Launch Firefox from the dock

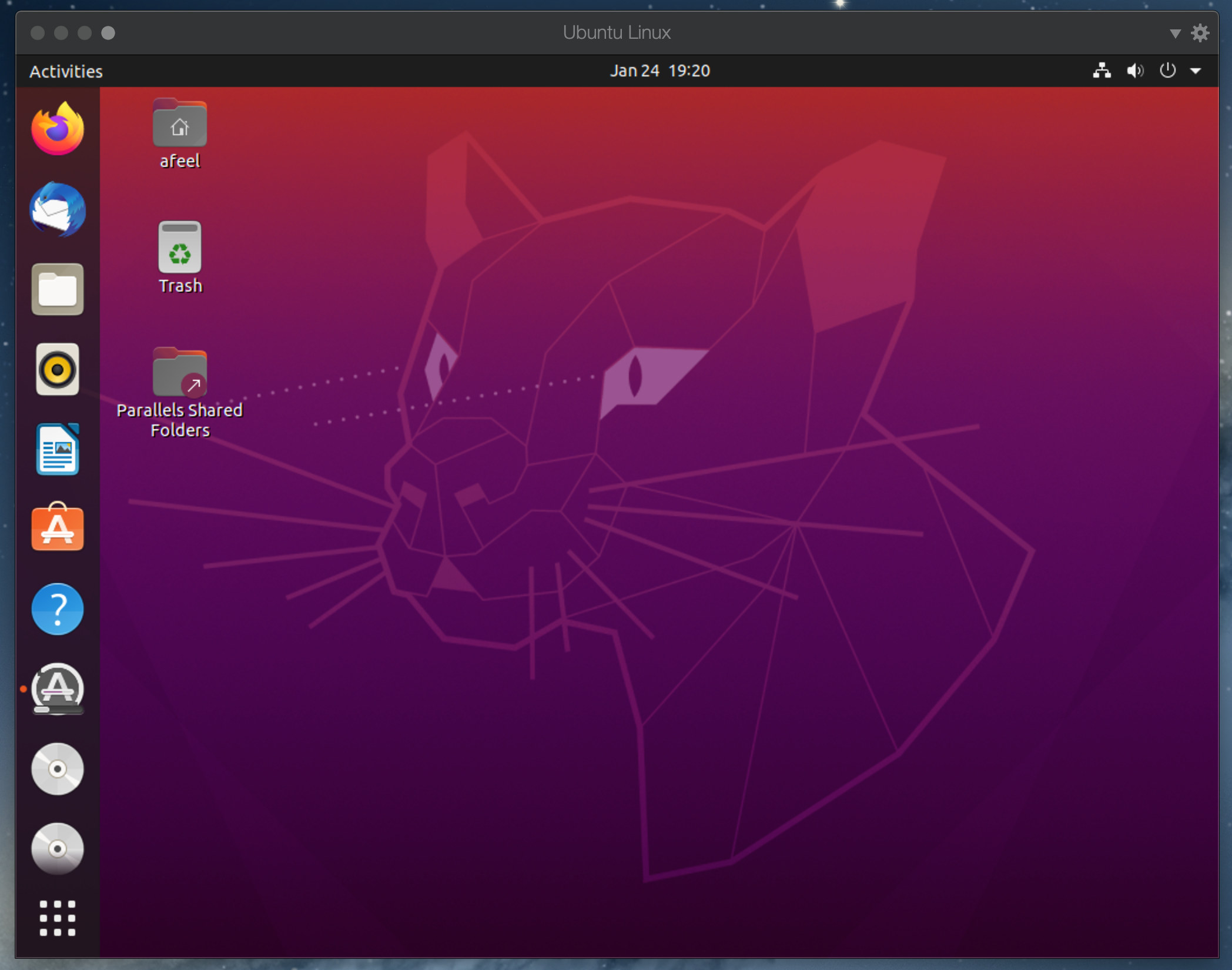(x=58, y=129)
